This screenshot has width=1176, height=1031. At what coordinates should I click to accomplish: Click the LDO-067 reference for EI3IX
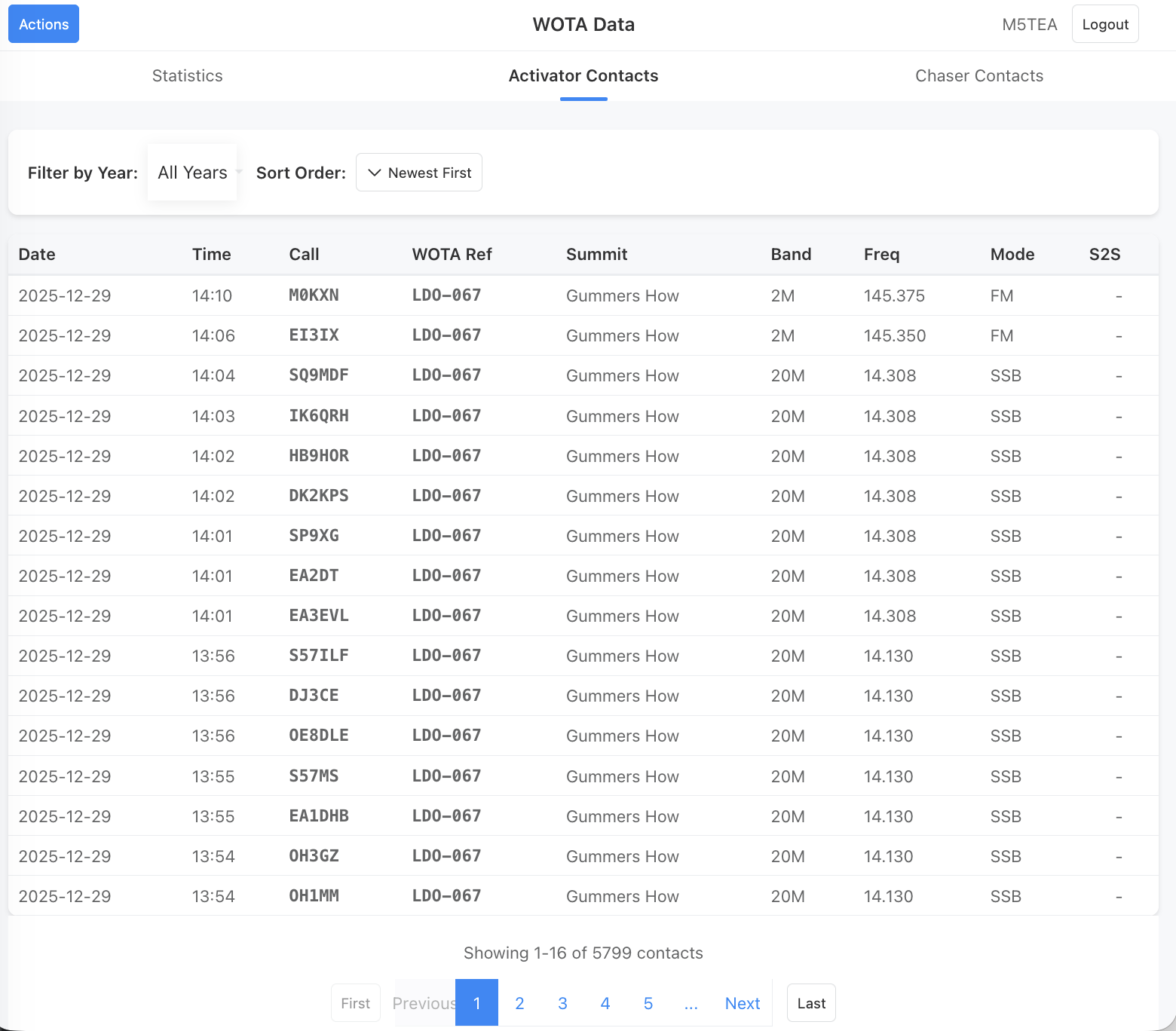[446, 335]
